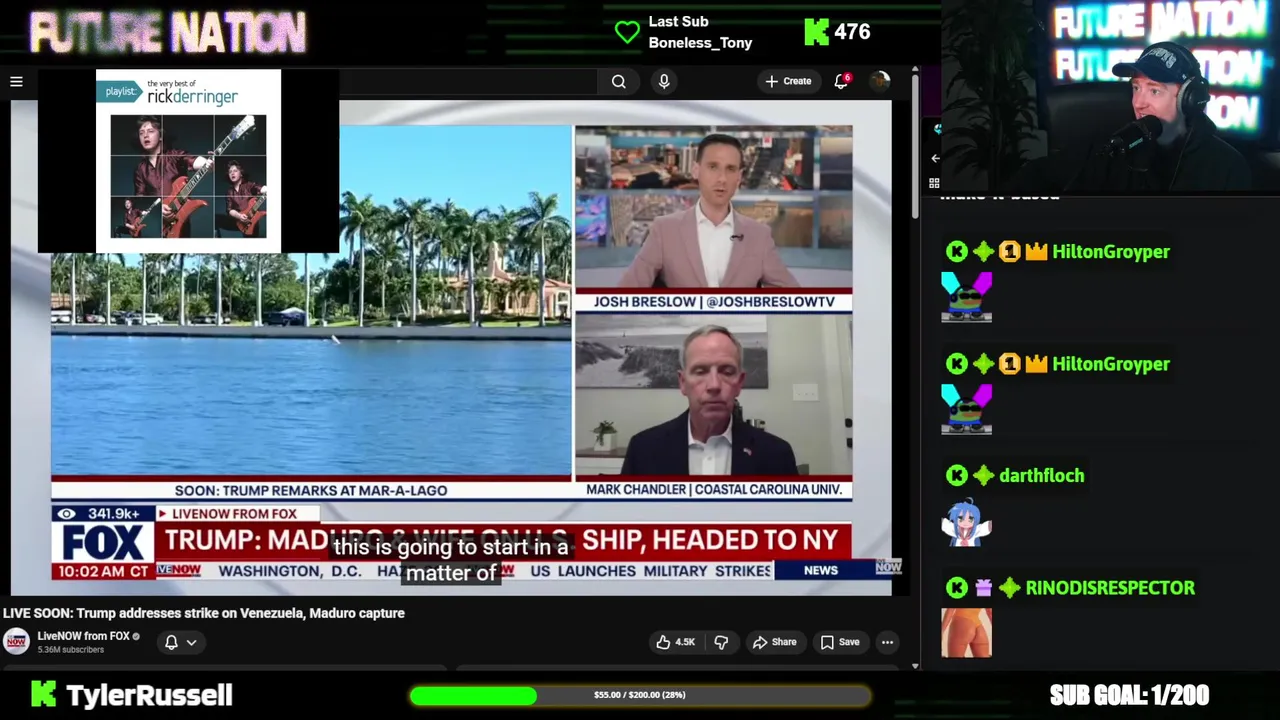Click the darthfloch chat username
The height and width of the screenshot is (720, 1280).
1041,476
